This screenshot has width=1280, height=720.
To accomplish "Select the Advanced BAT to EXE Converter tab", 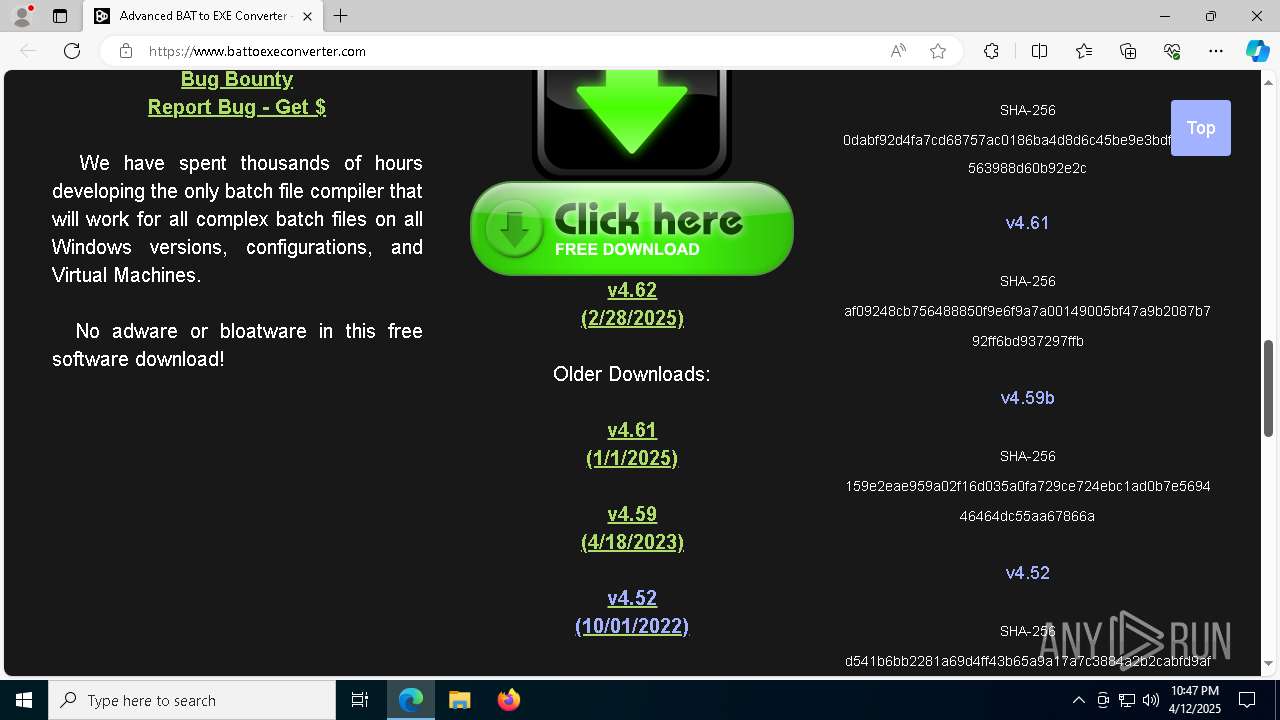I will tap(203, 16).
